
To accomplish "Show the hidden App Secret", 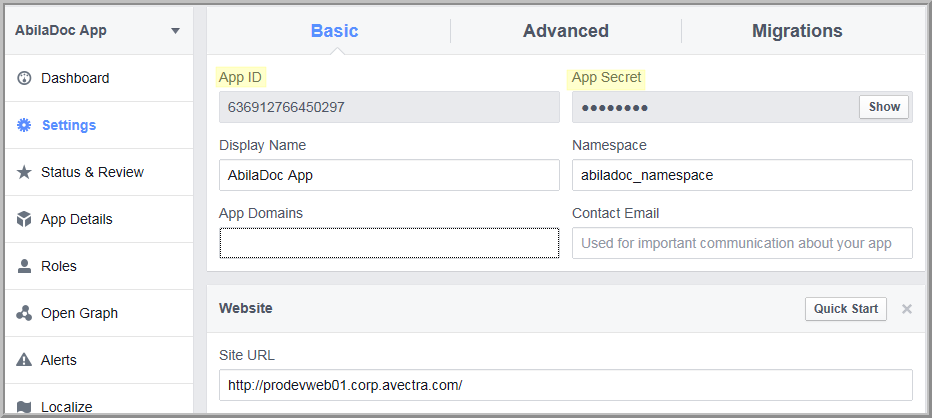I will [x=884, y=107].
